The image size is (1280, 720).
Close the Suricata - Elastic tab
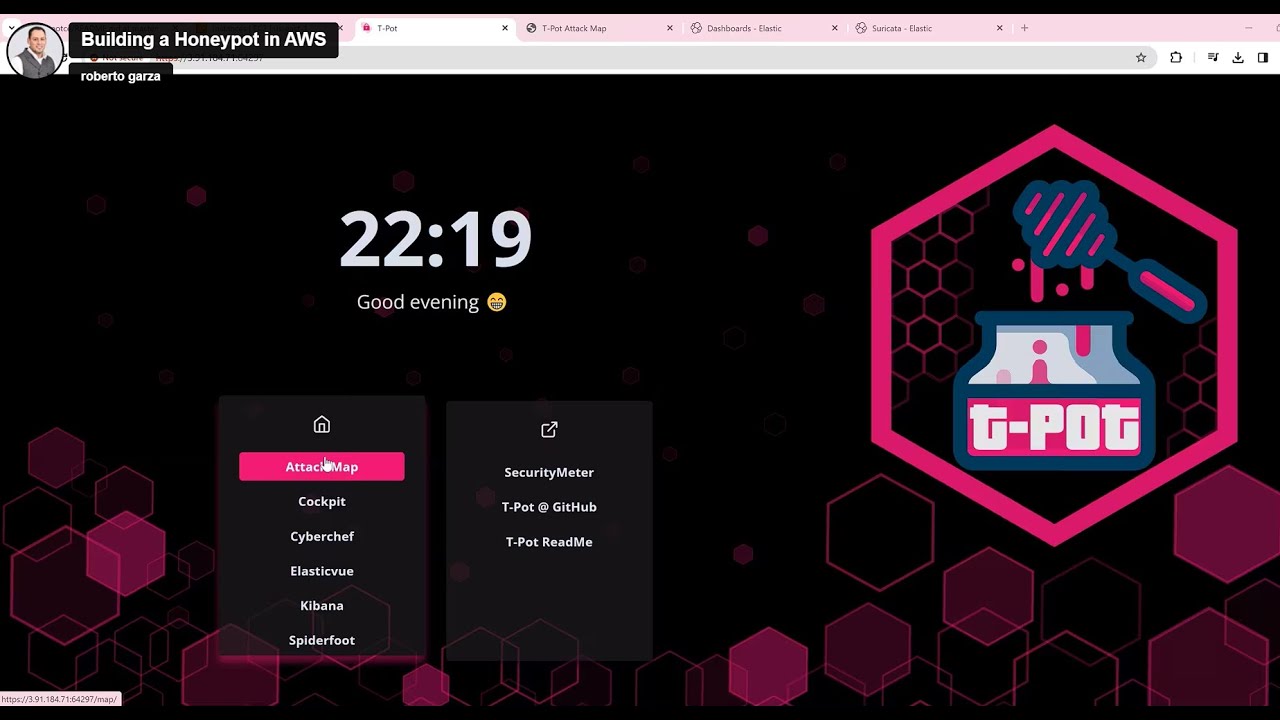999,28
